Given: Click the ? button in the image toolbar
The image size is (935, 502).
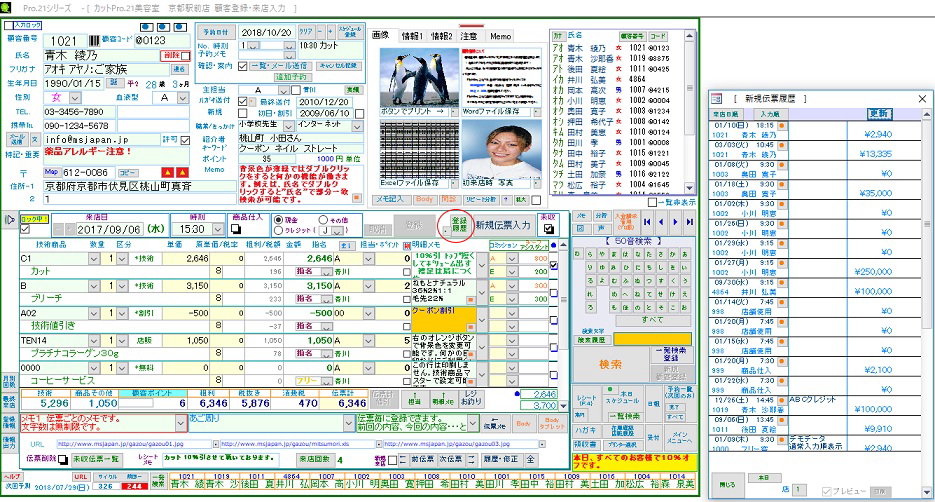Looking at the screenshot, I should click(x=506, y=200).
